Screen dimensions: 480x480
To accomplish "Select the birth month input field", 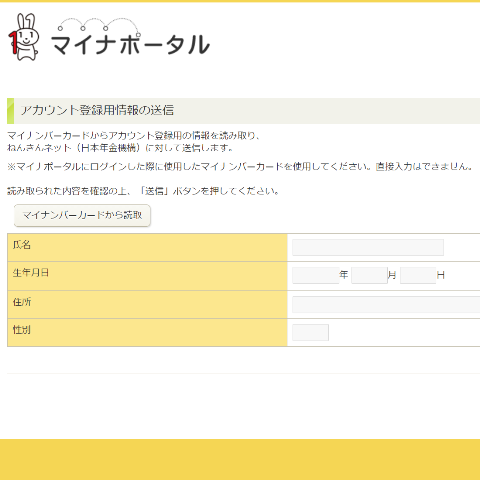I will [x=369, y=275].
